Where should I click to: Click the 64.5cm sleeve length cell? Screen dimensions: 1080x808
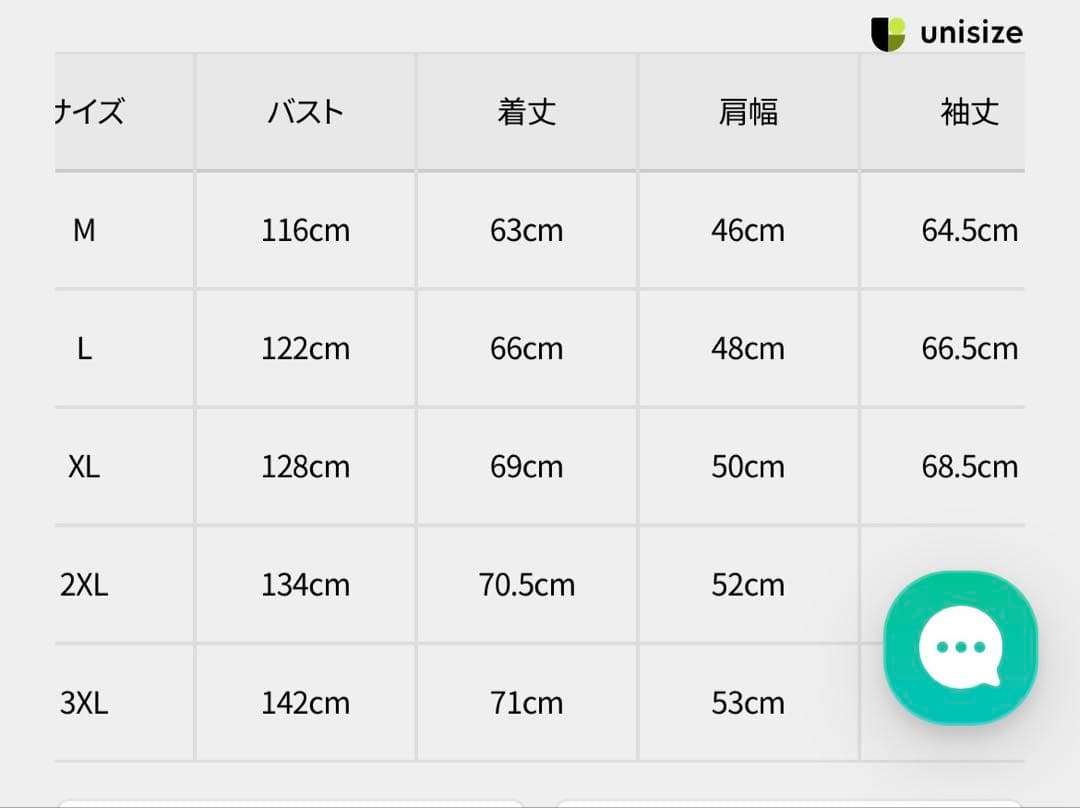pyautogui.click(x=969, y=231)
